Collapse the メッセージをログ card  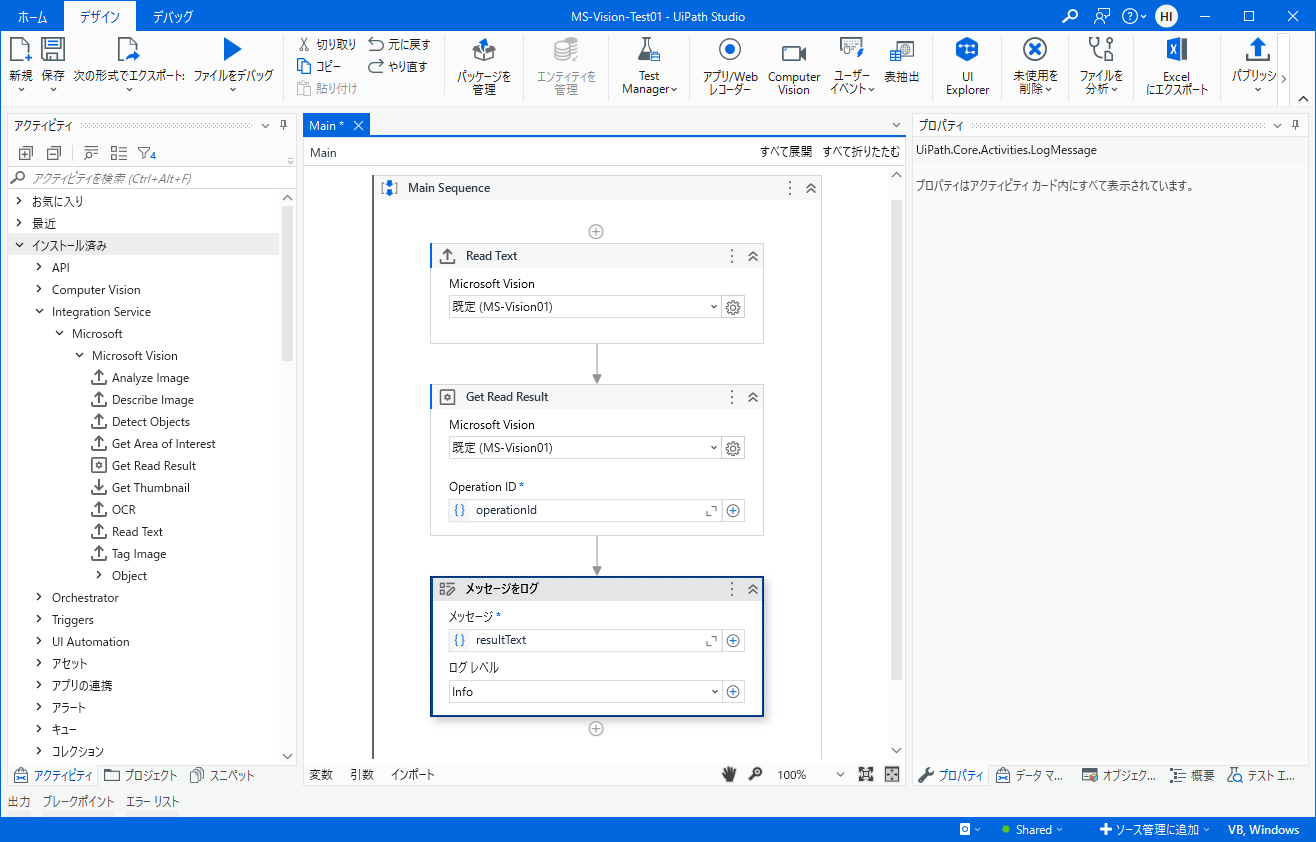click(x=753, y=589)
